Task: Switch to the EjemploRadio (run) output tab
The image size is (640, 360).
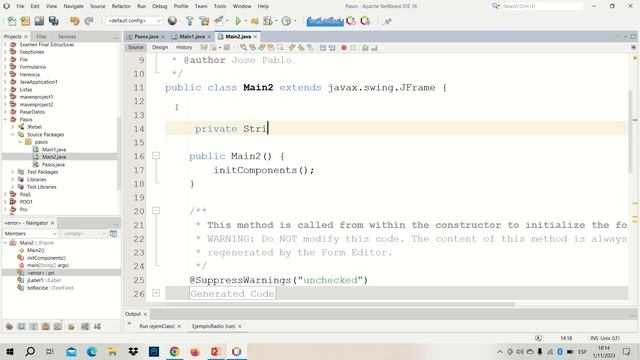Action: pos(213,326)
